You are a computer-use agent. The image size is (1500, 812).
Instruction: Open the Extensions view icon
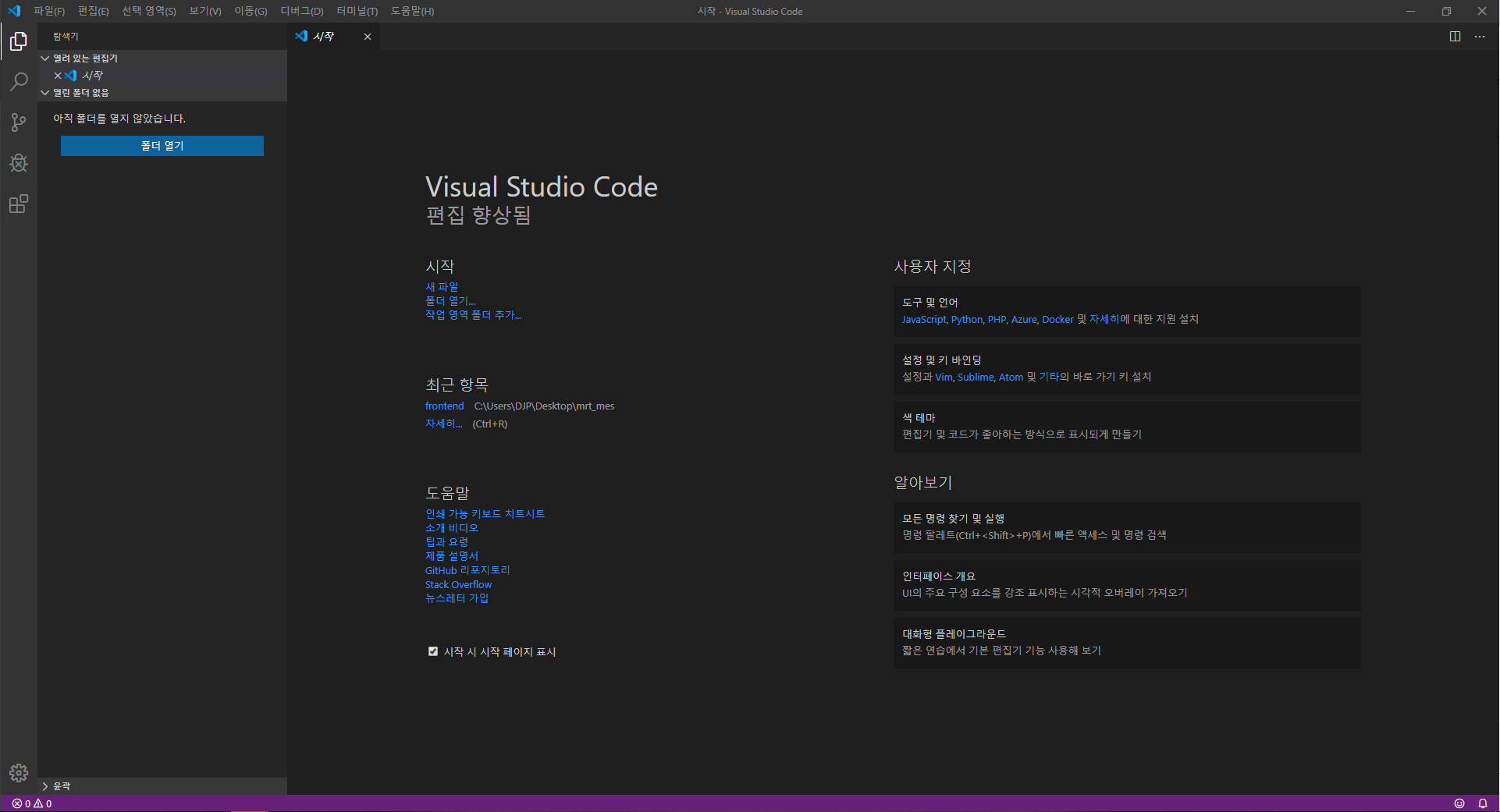[x=19, y=204]
